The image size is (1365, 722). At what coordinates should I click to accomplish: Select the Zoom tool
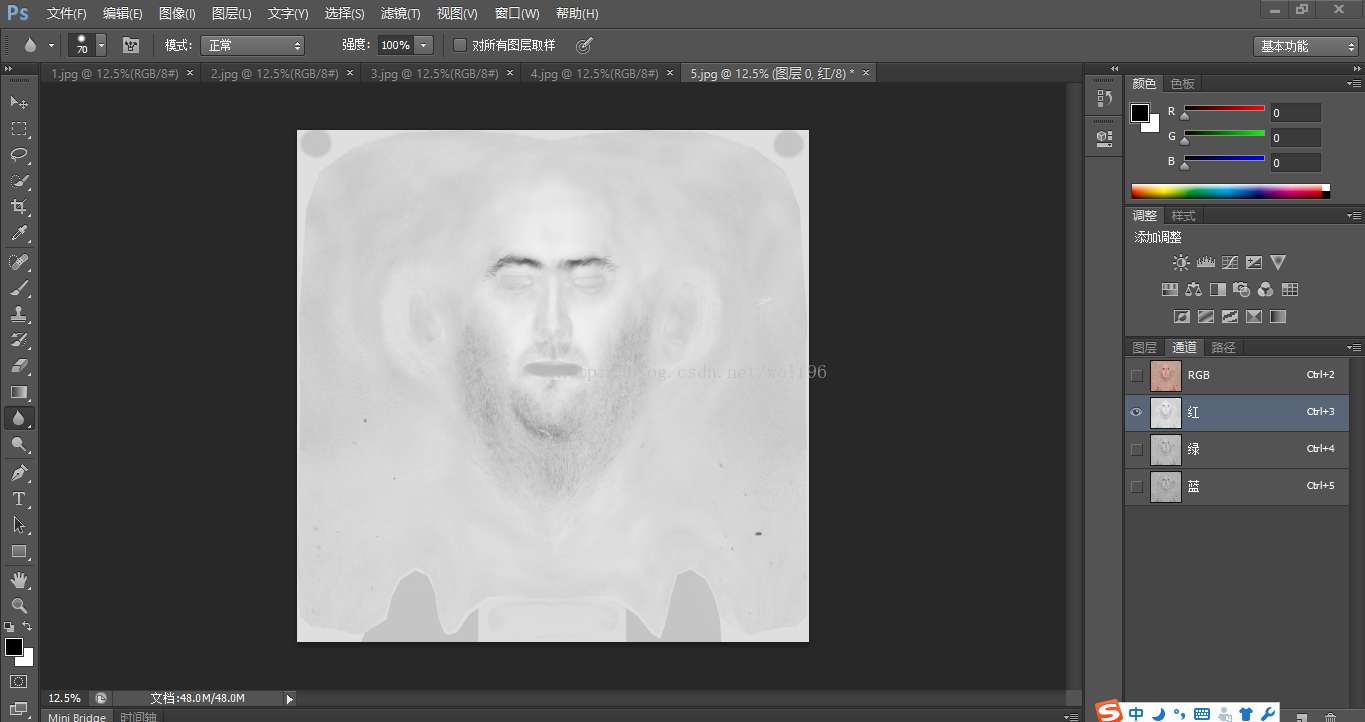pyautogui.click(x=19, y=606)
